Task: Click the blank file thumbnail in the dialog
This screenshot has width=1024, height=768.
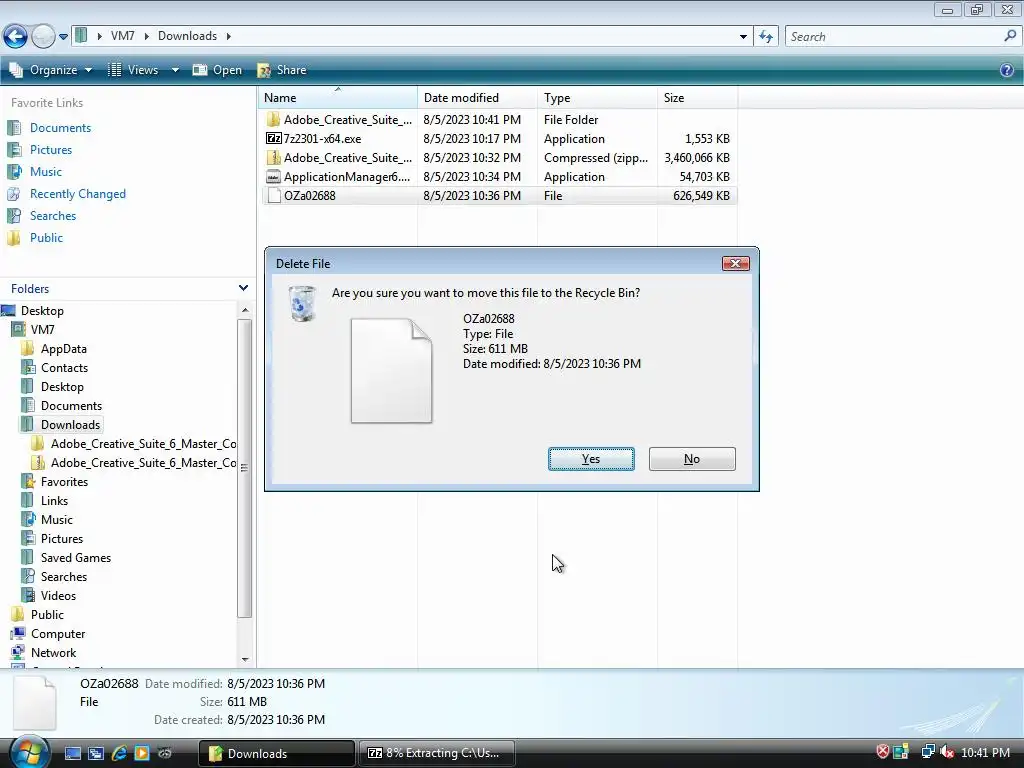Action: [x=392, y=370]
